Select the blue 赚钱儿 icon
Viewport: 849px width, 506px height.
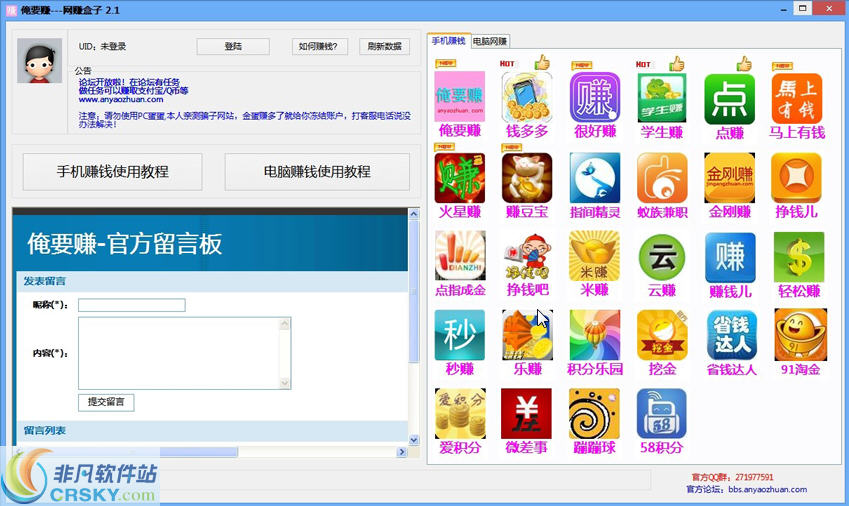tap(730, 258)
